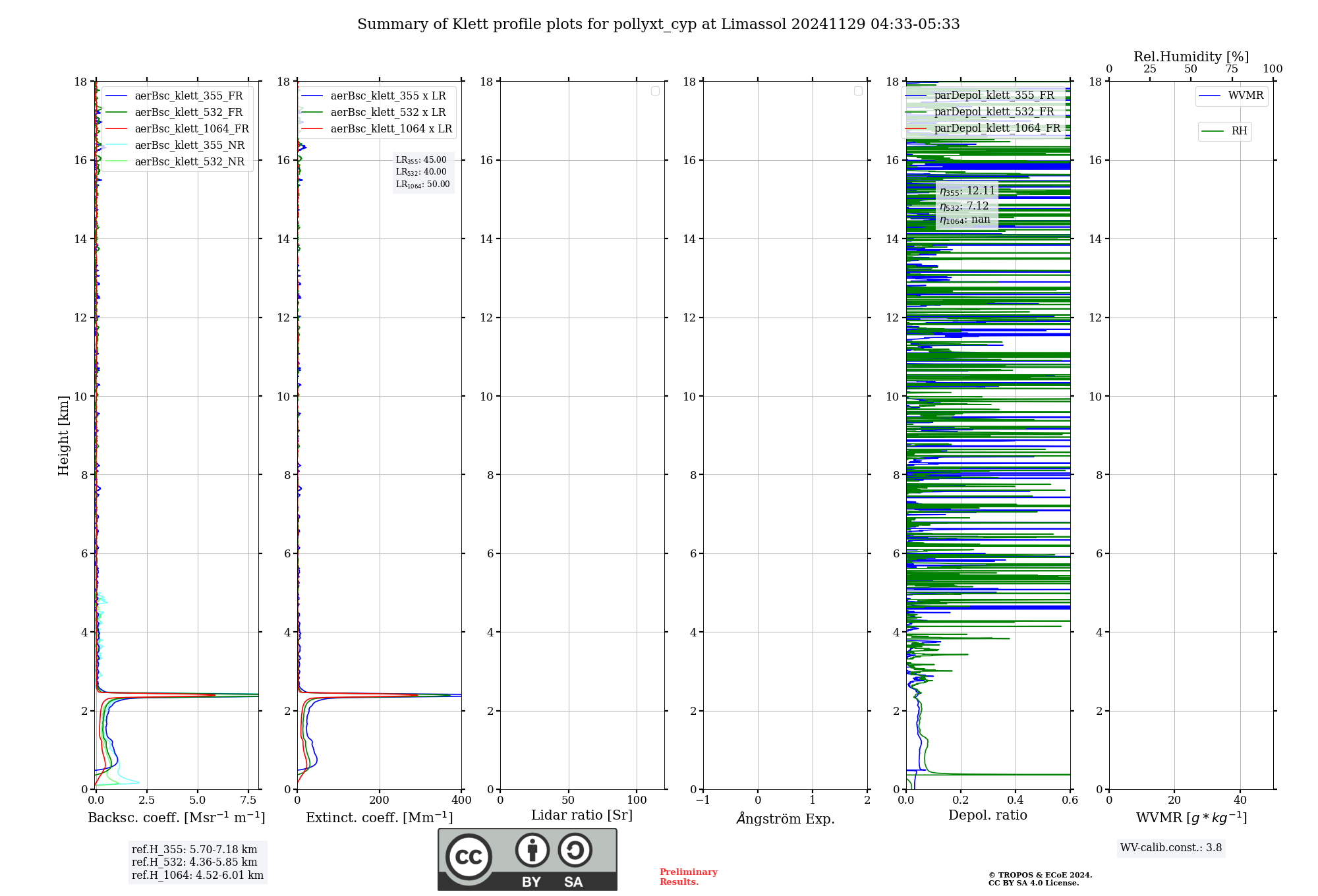1318x896 pixels.
Task: Click the red Preliminary Results text
Action: coord(689,877)
